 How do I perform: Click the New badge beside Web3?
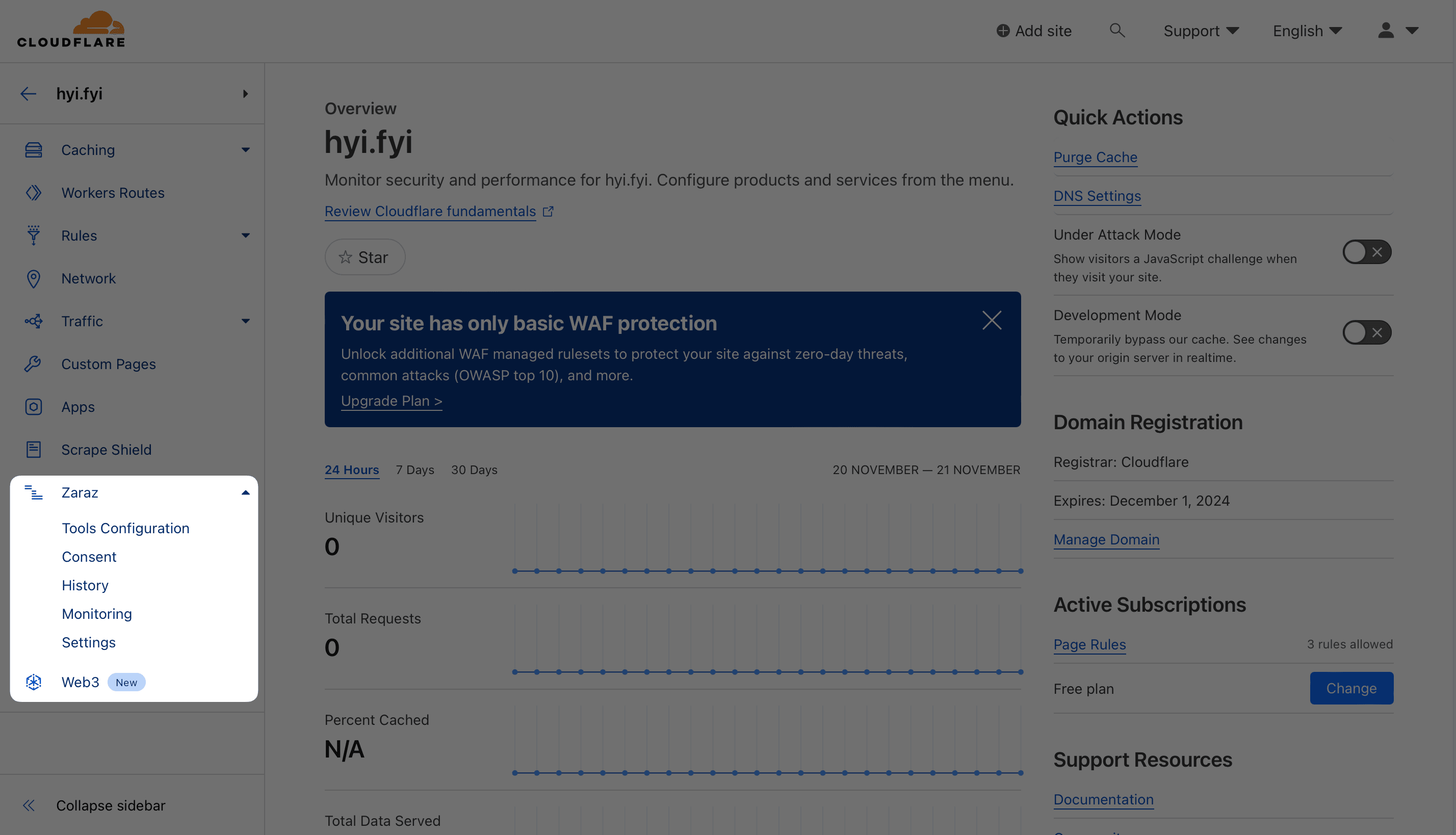click(x=126, y=683)
